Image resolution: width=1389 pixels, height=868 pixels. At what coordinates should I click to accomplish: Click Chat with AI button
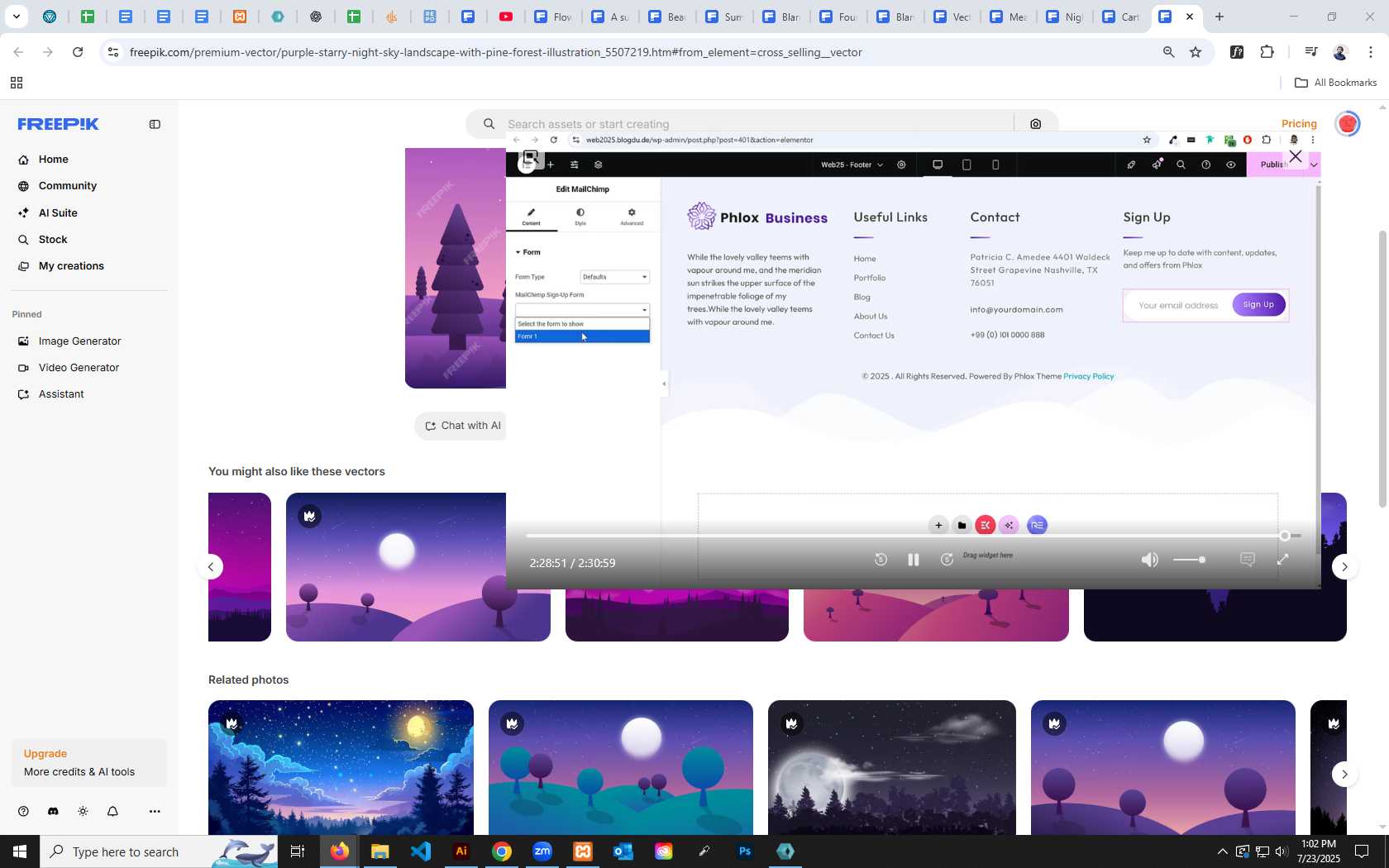coord(462,426)
